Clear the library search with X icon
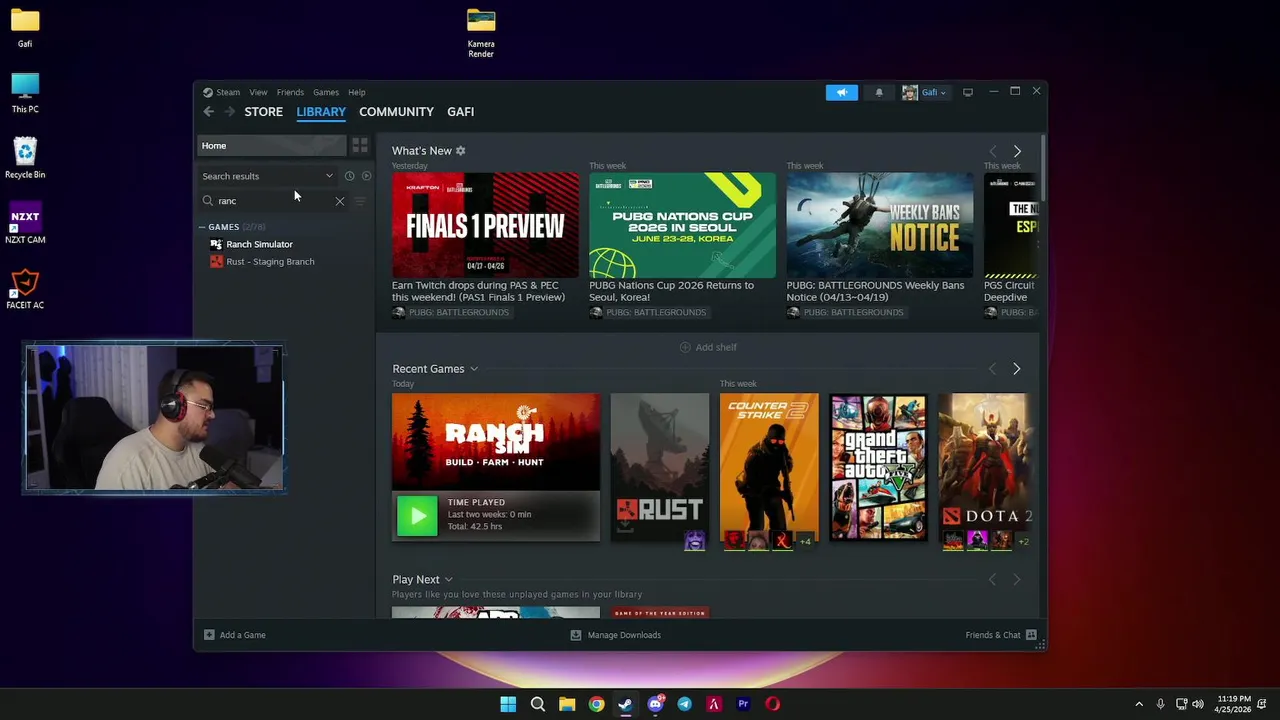Image resolution: width=1280 pixels, height=720 pixels. (x=340, y=201)
